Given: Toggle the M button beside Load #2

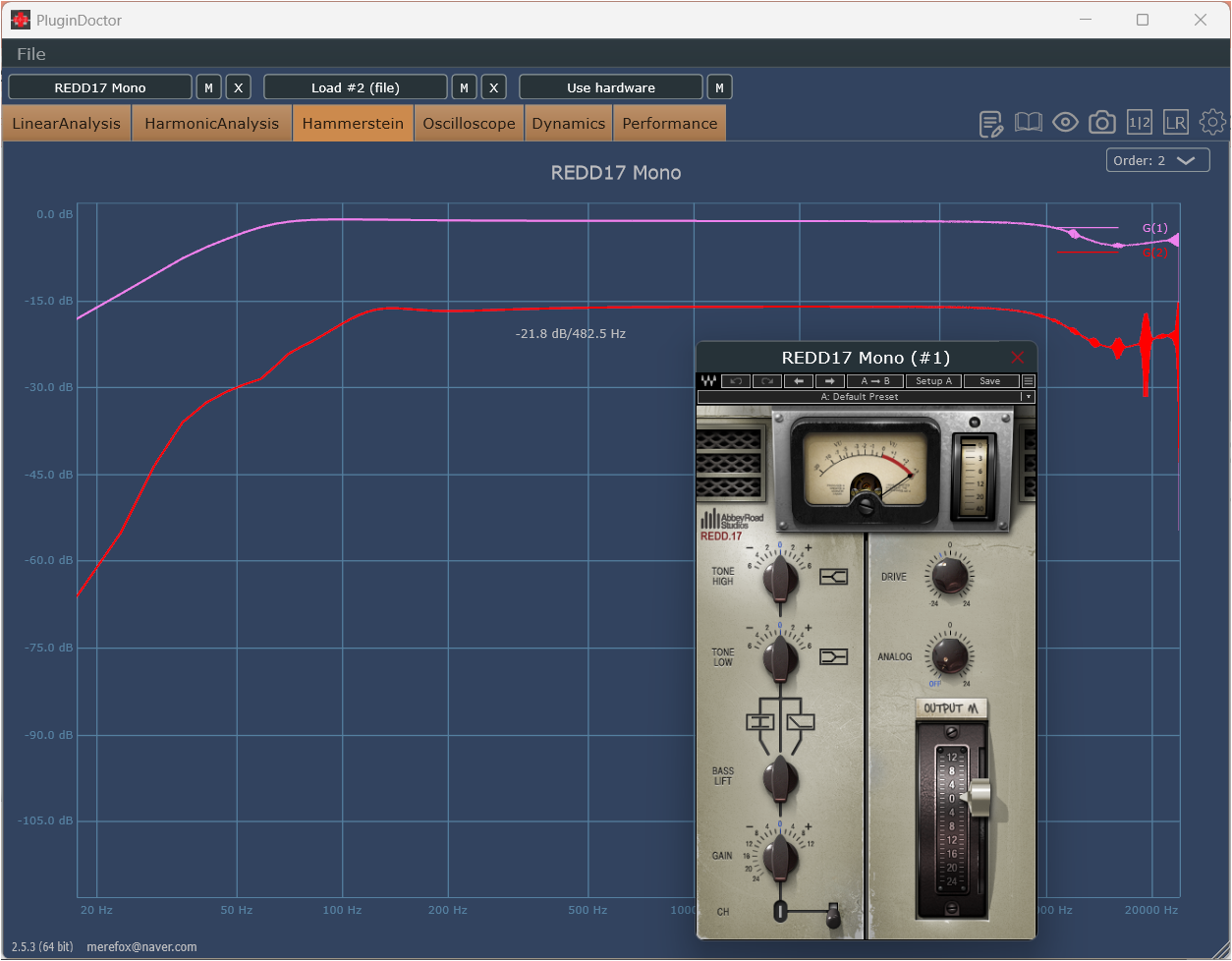Looking at the screenshot, I should (464, 87).
